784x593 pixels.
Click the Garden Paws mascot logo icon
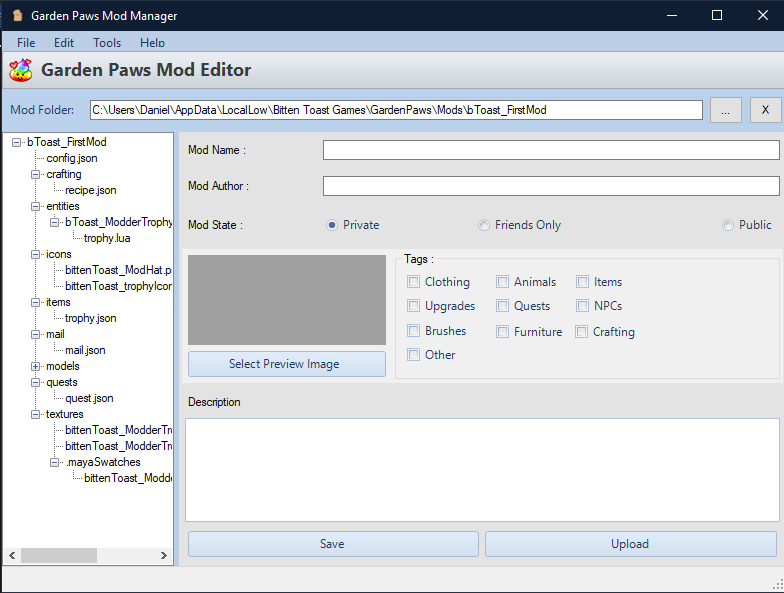20,70
